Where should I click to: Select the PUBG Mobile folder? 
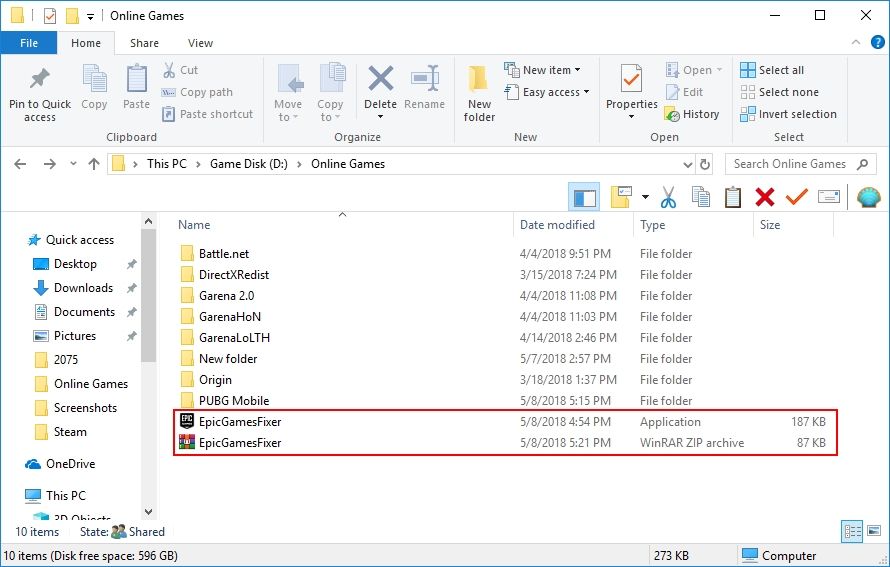point(233,401)
